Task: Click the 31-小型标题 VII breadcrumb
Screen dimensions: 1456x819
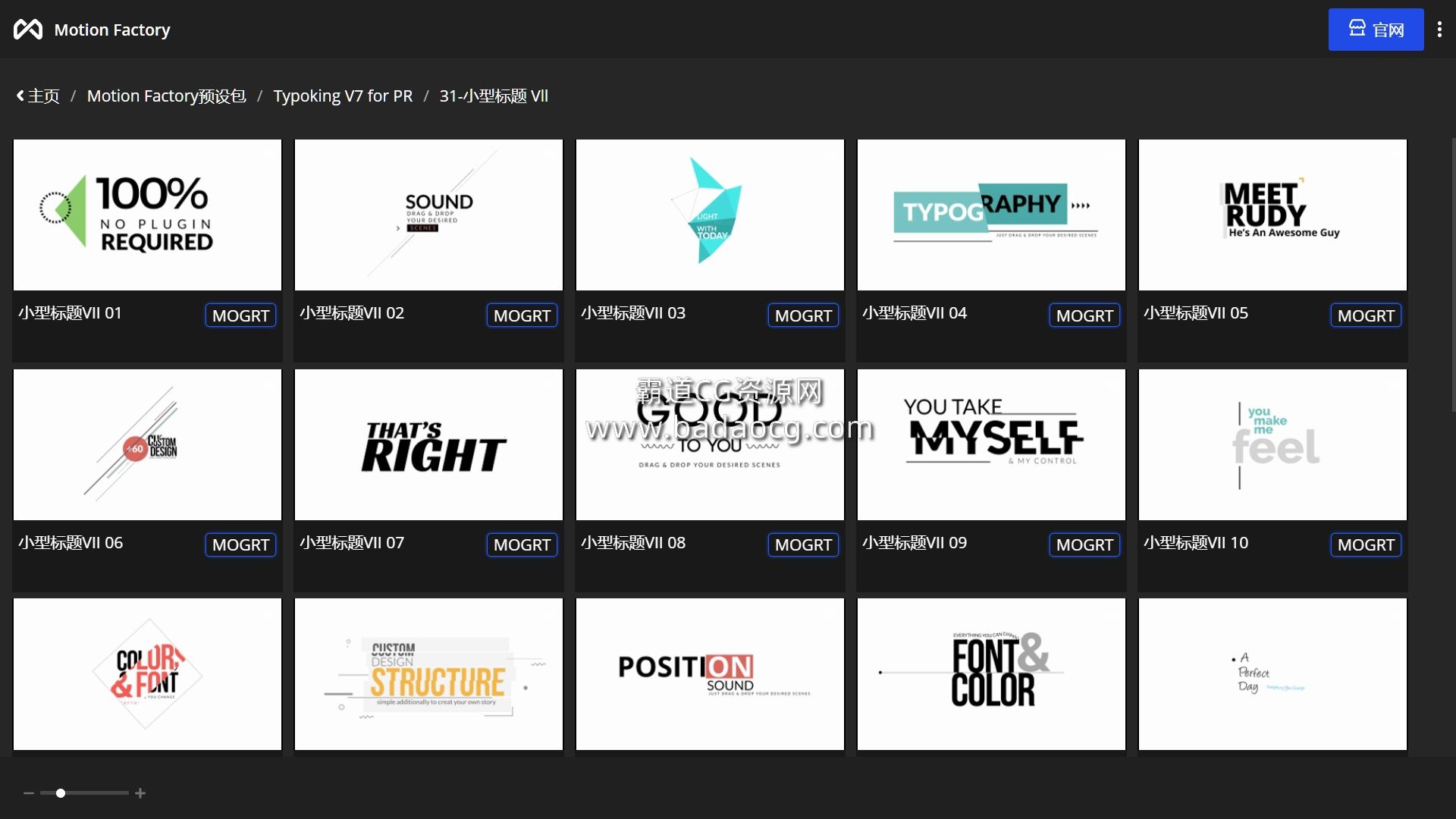Action: click(x=494, y=96)
